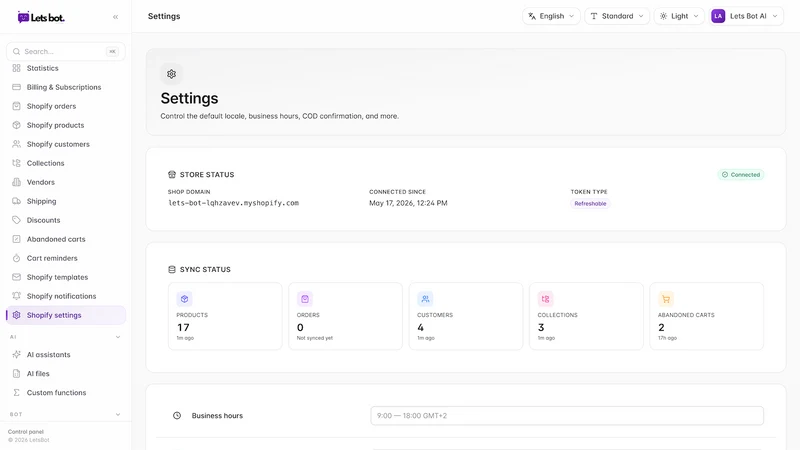Image resolution: width=800 pixels, height=450 pixels.
Task: Click the Custom functions sigma icon
Action: 16,393
